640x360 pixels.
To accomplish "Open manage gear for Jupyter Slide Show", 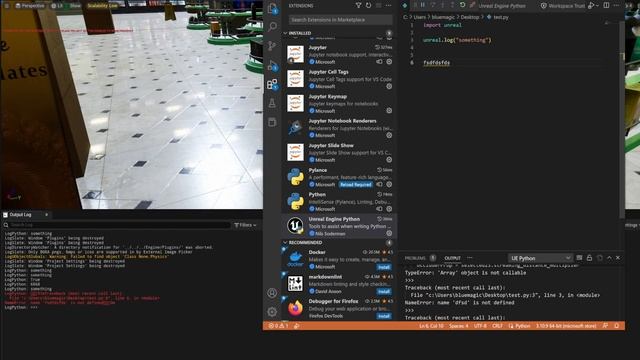I will (389, 160).
